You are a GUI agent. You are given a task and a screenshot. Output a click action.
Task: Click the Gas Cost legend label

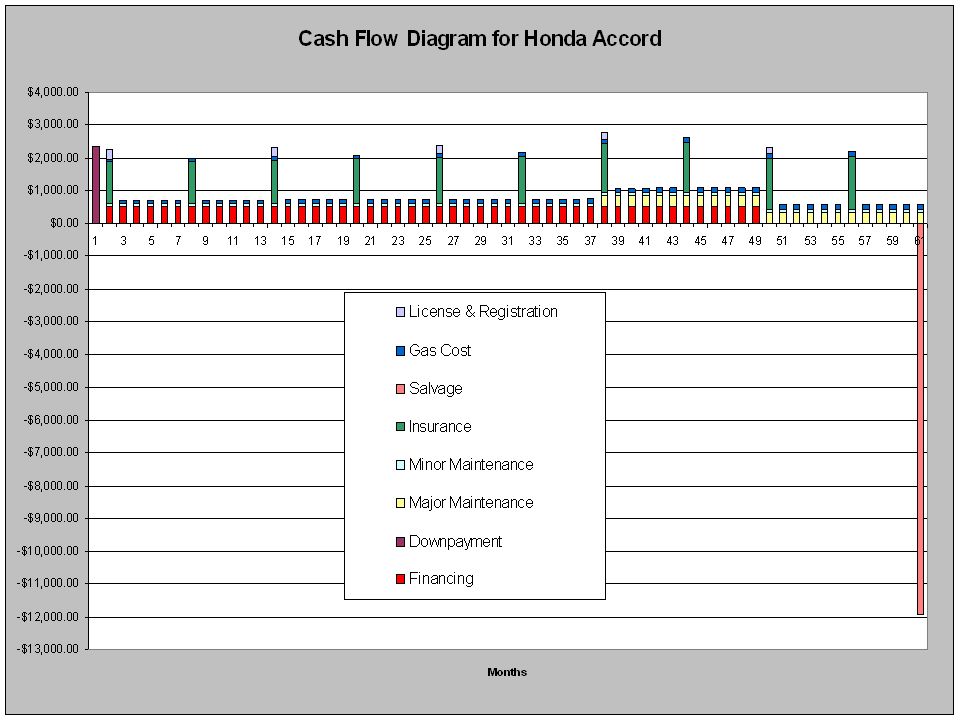[x=440, y=350]
